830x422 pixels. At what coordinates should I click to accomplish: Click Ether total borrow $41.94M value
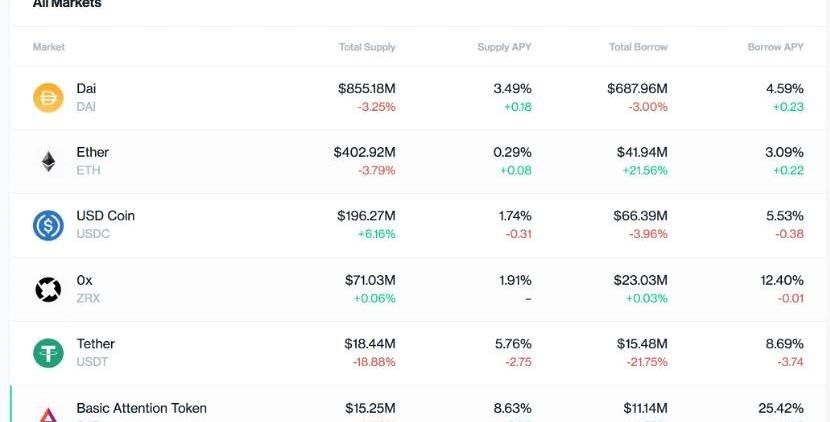[642, 152]
